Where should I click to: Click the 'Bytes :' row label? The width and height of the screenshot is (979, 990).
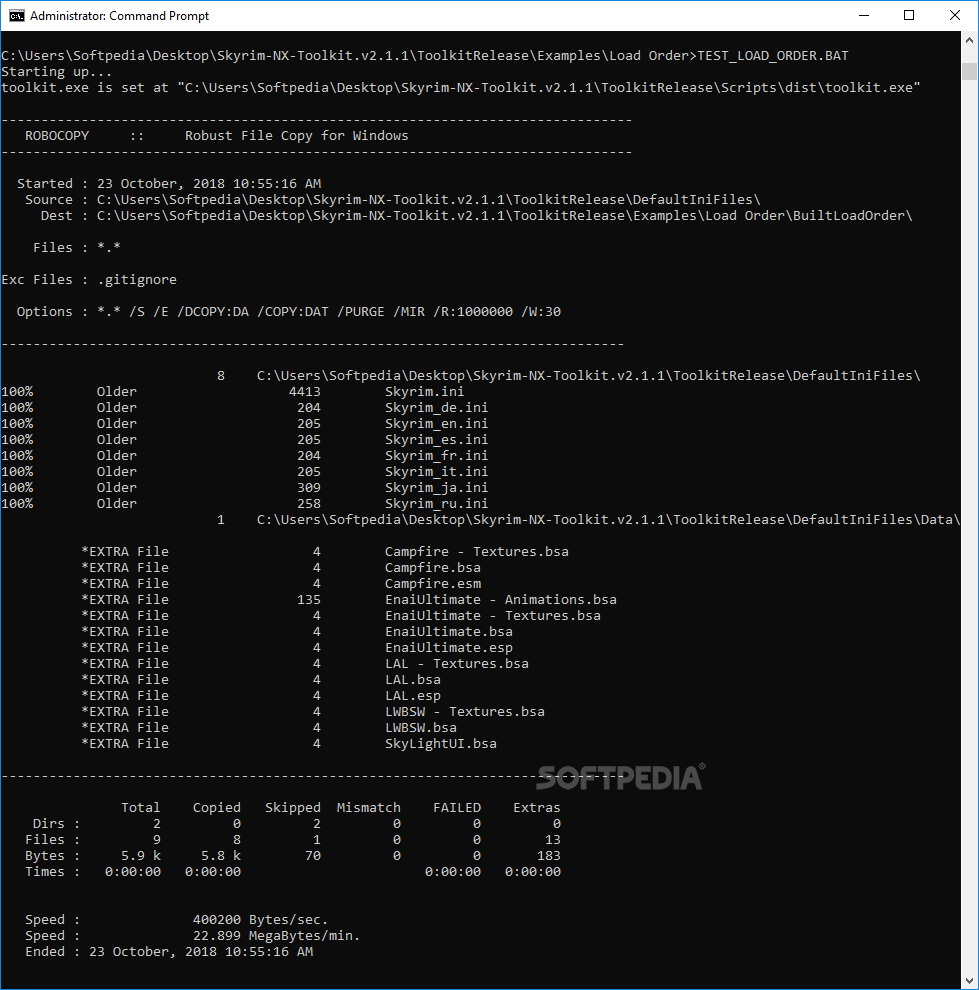(52, 856)
